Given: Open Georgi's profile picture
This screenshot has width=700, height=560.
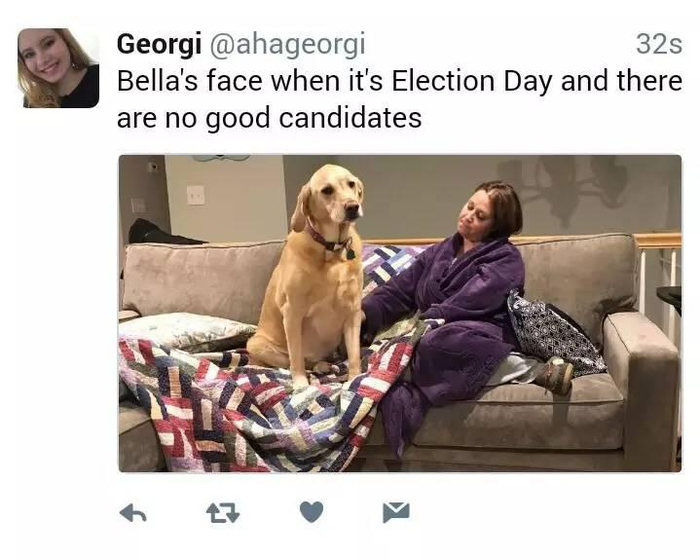Looking at the screenshot, I should 58,68.
